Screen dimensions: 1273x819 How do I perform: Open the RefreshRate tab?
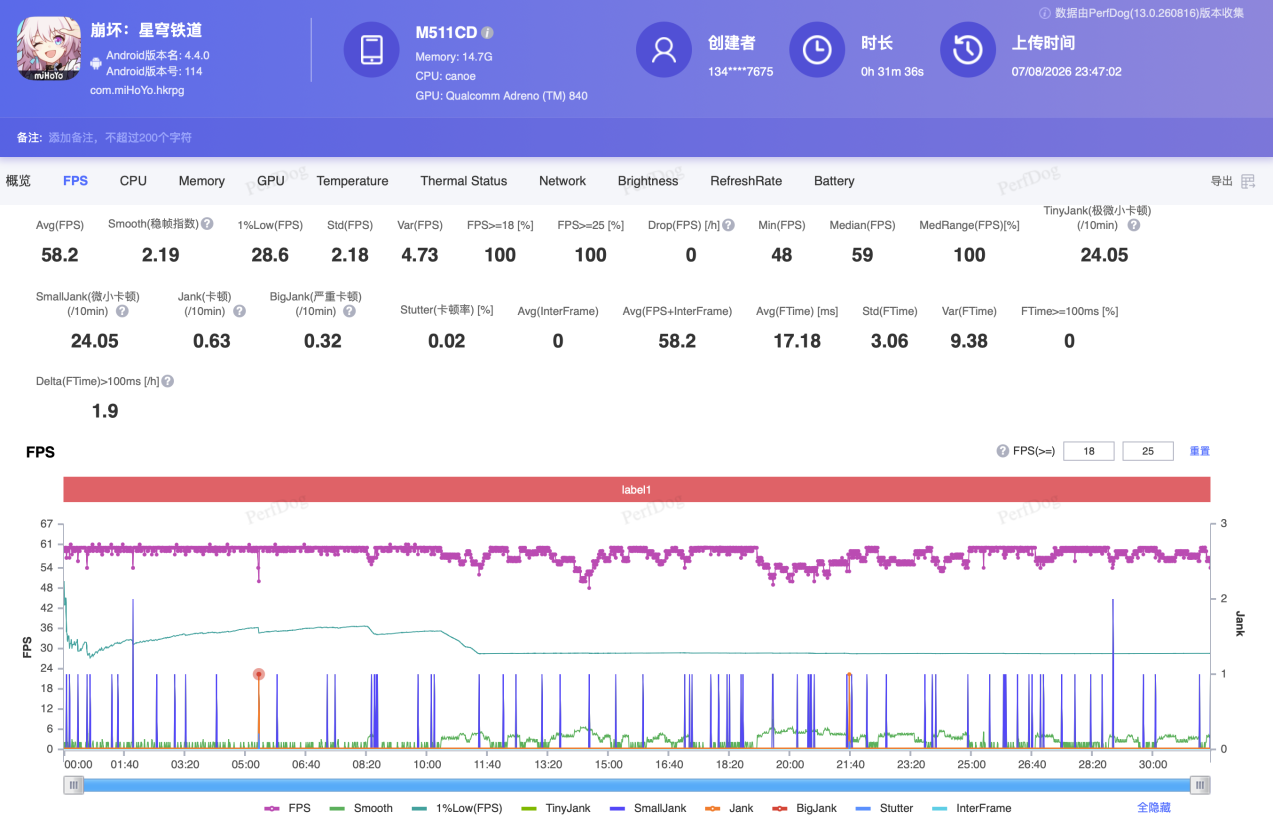point(746,181)
